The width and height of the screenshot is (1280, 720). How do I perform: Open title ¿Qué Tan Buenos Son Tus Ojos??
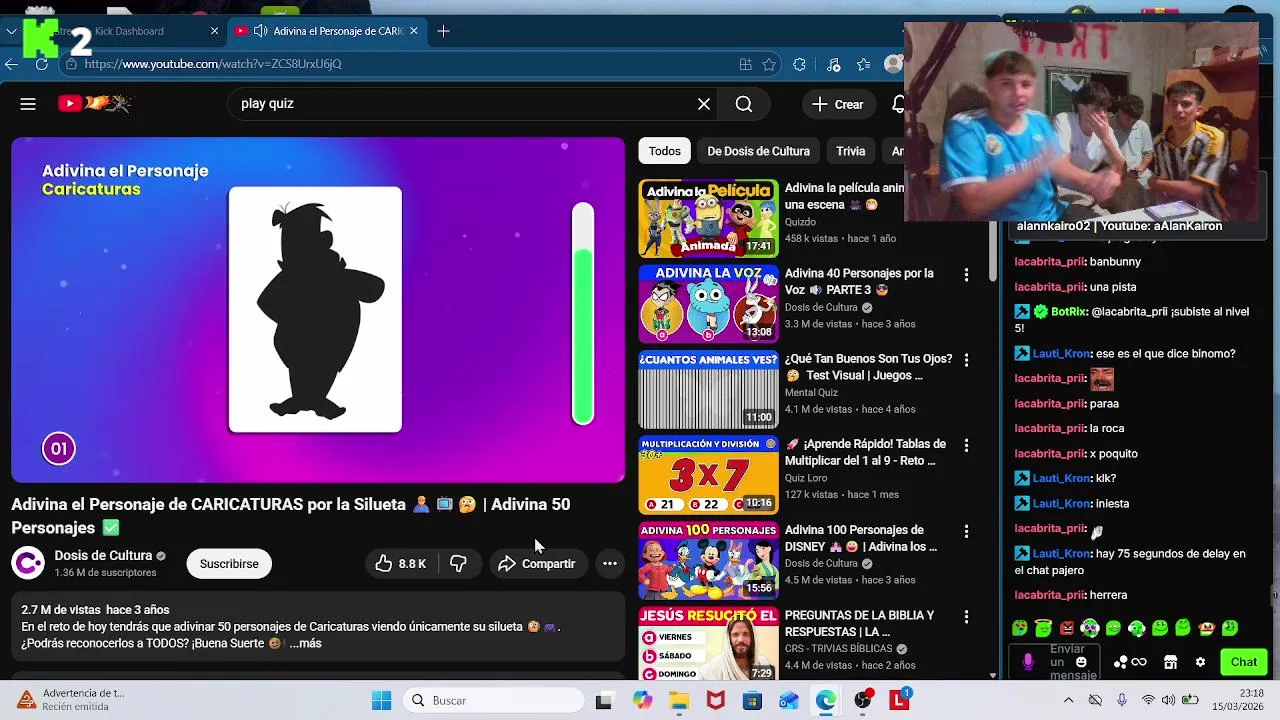868,367
